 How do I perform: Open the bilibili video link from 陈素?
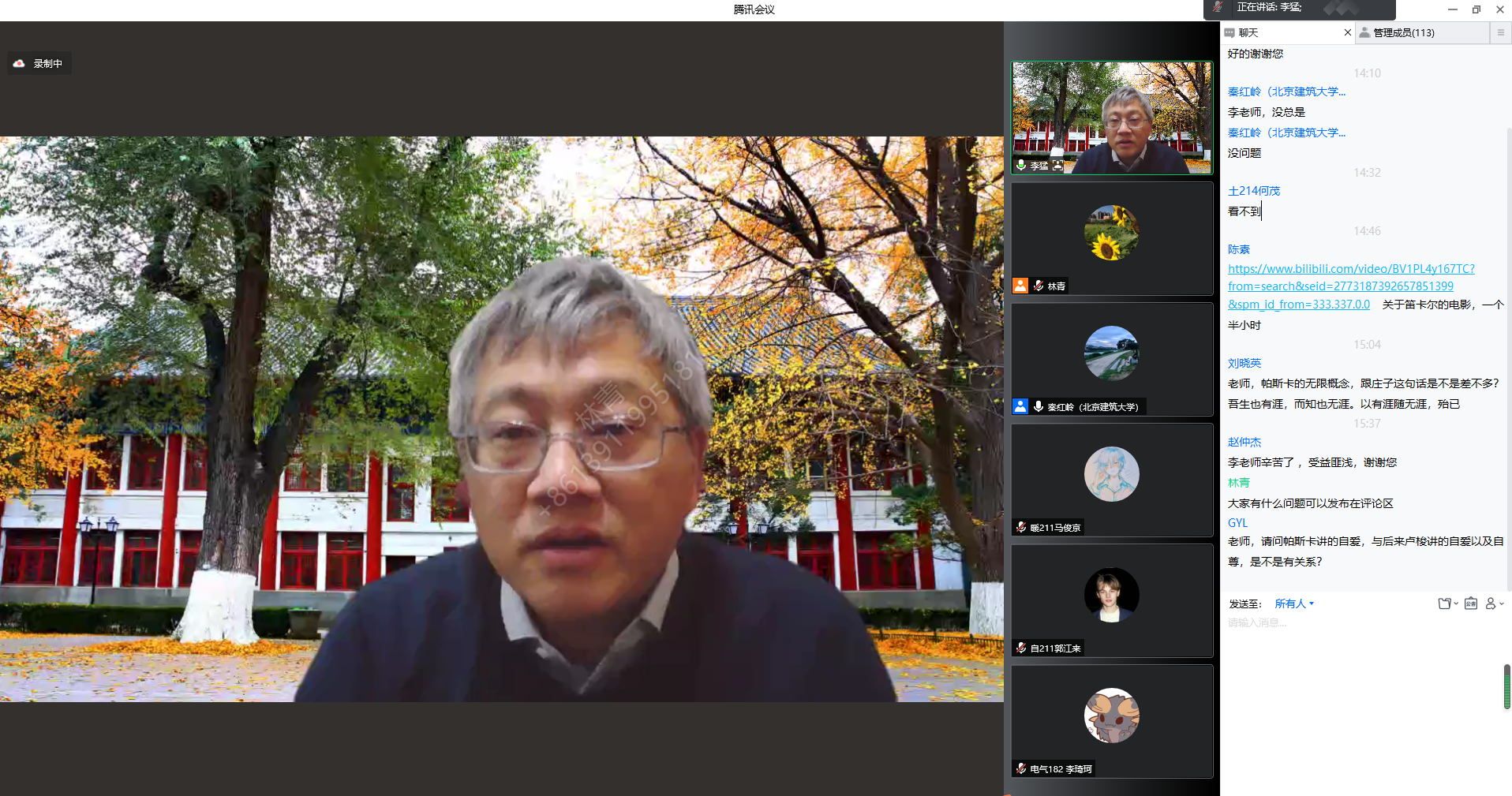click(1350, 286)
